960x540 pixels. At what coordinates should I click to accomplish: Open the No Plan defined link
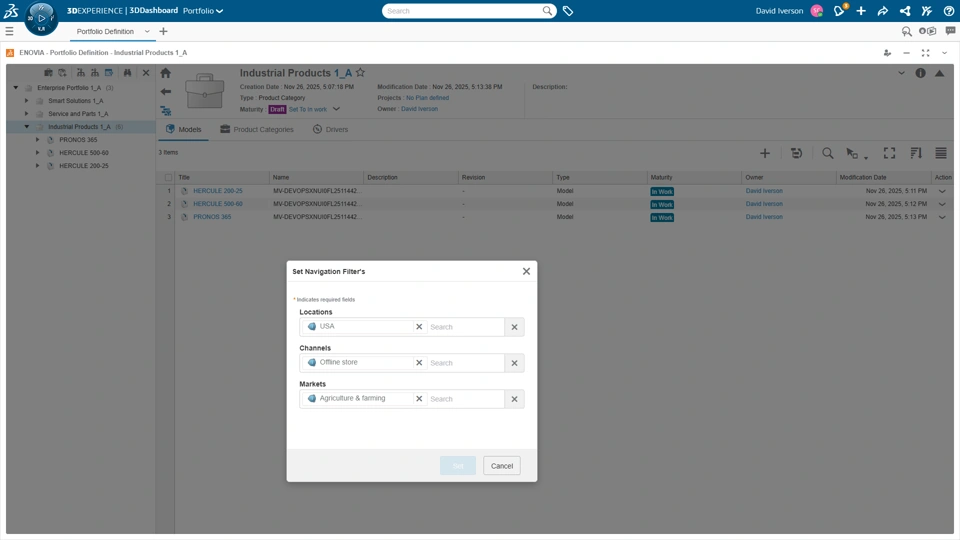[x=427, y=98]
